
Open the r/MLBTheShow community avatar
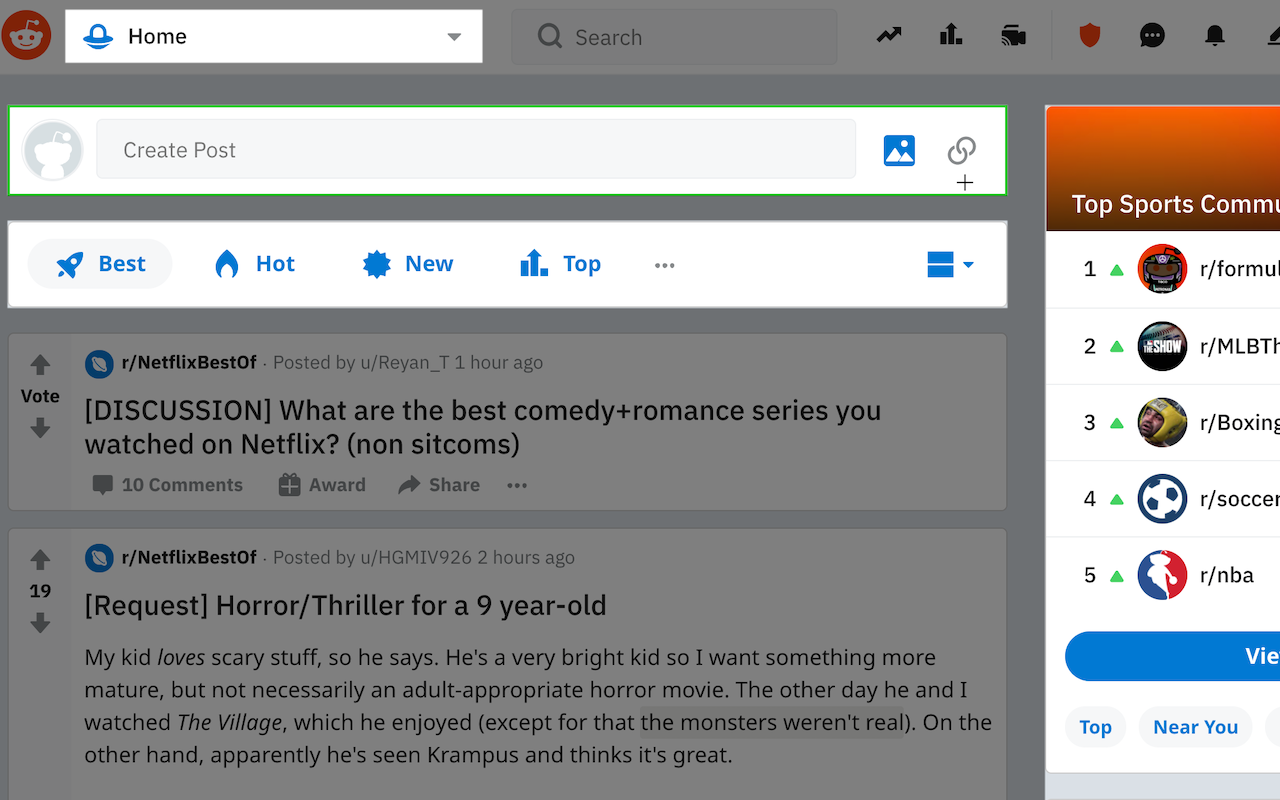pyautogui.click(x=1162, y=346)
